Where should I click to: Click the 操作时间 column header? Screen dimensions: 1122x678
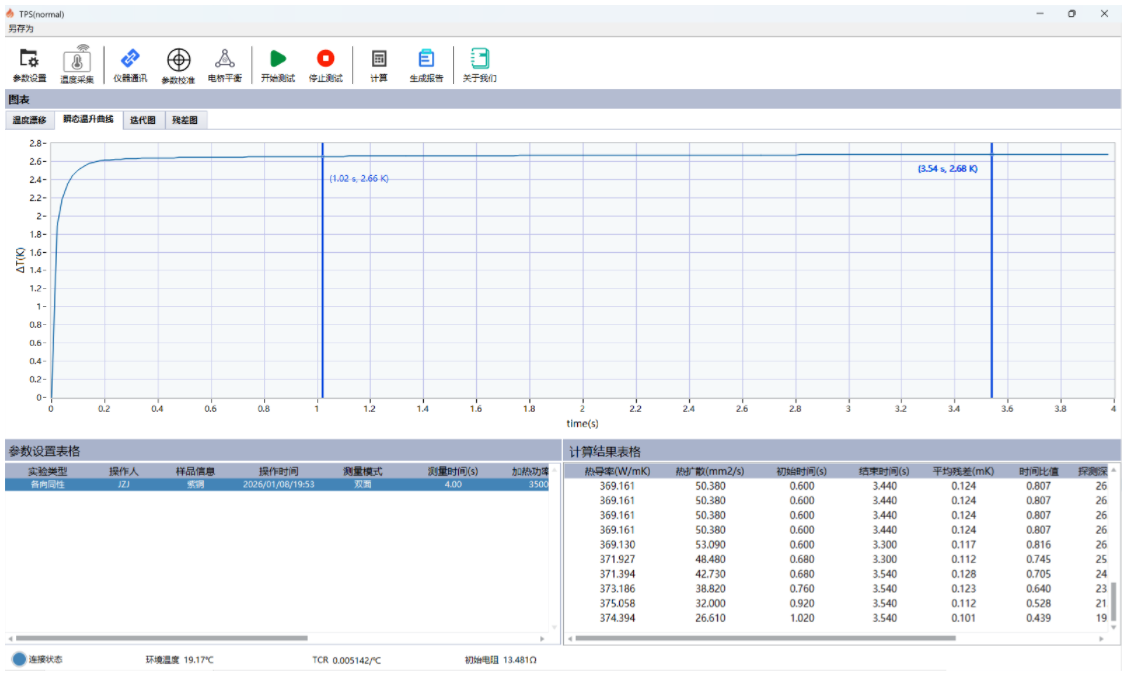click(x=279, y=470)
